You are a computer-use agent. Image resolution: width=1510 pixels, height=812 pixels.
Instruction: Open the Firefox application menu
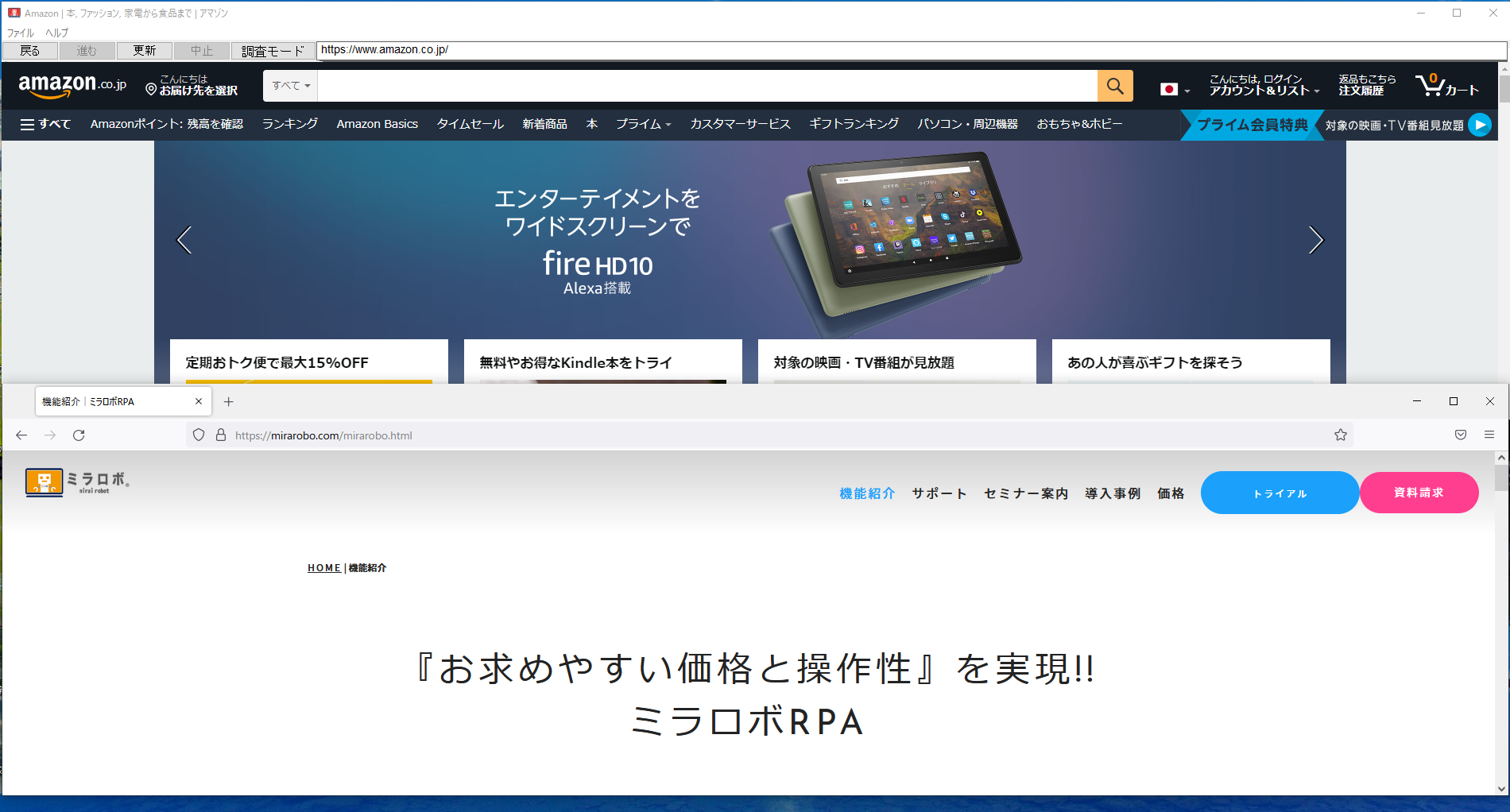coord(1489,435)
